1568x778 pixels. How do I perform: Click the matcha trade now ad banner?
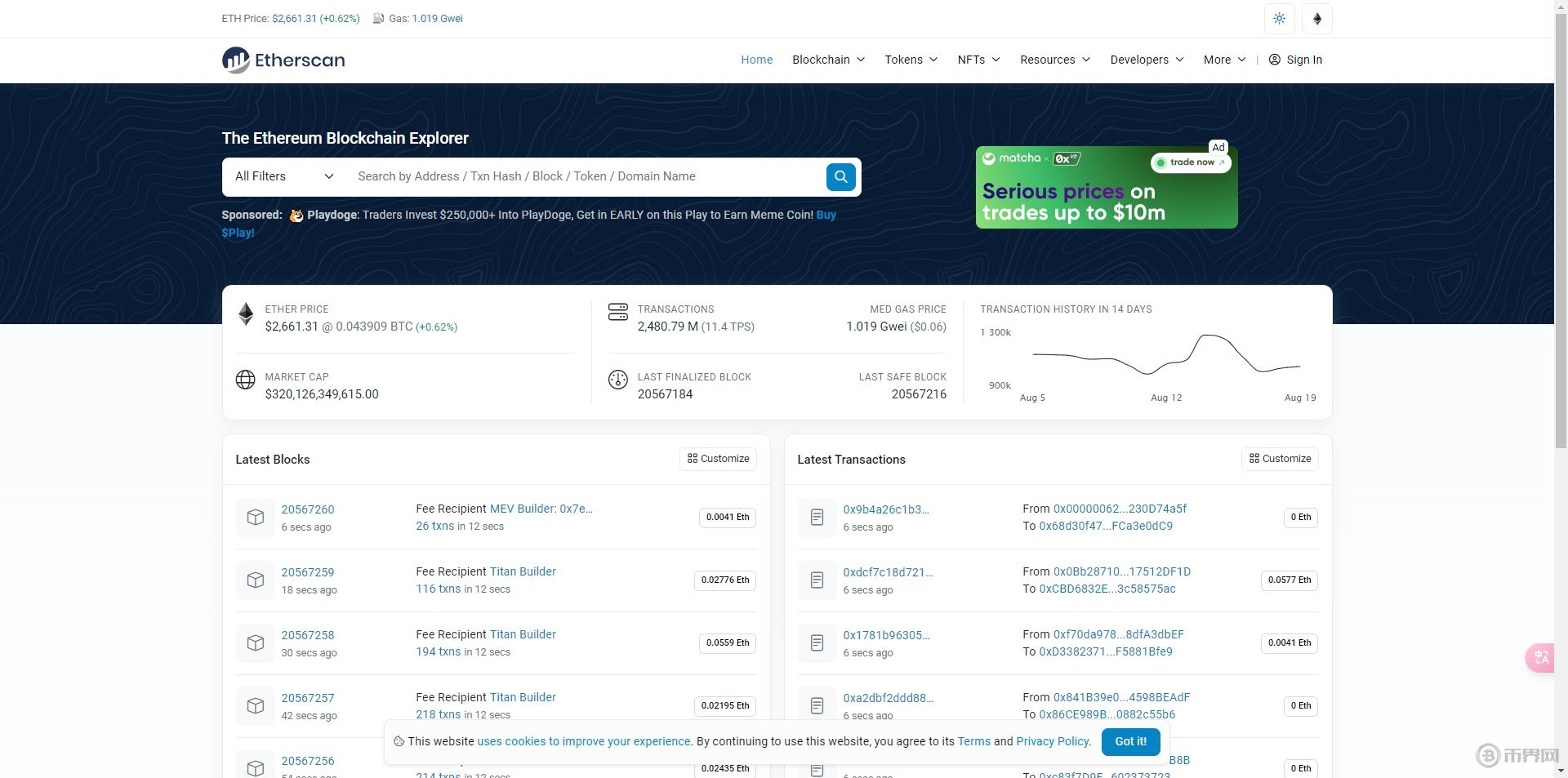(x=1107, y=188)
